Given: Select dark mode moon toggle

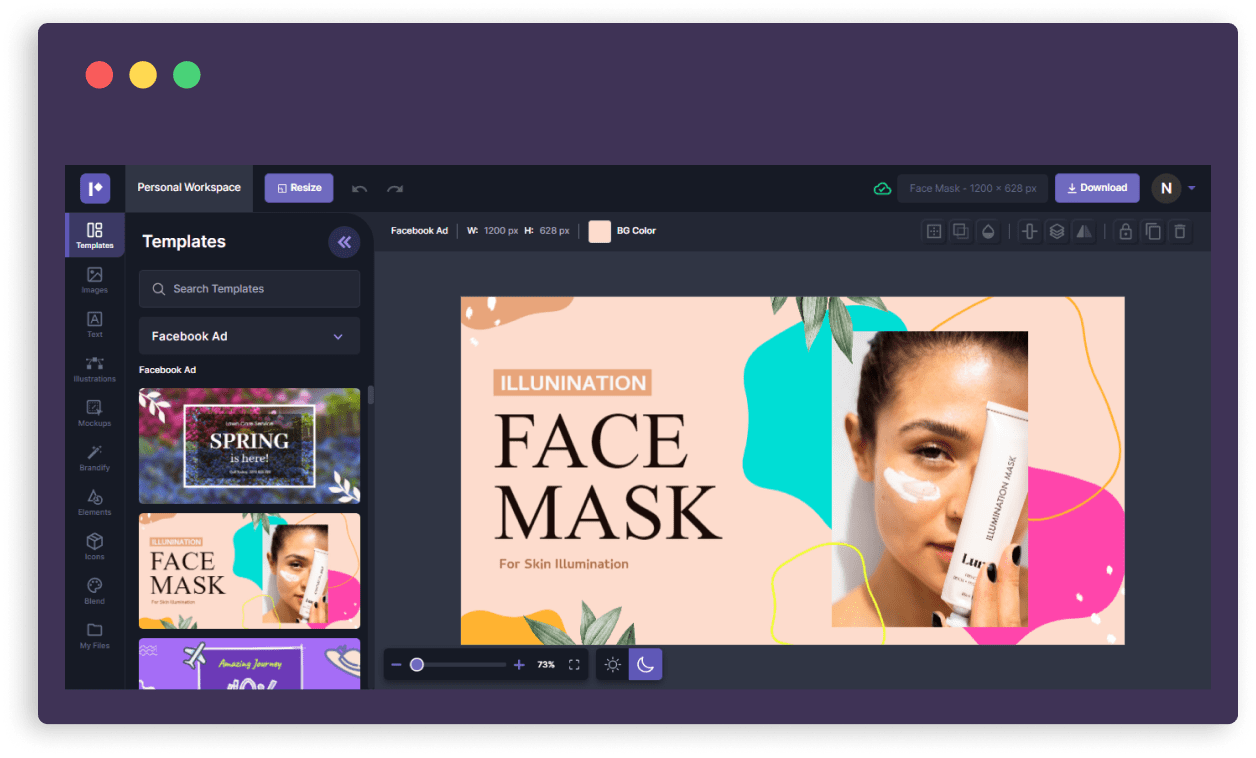Looking at the screenshot, I should tap(645, 665).
